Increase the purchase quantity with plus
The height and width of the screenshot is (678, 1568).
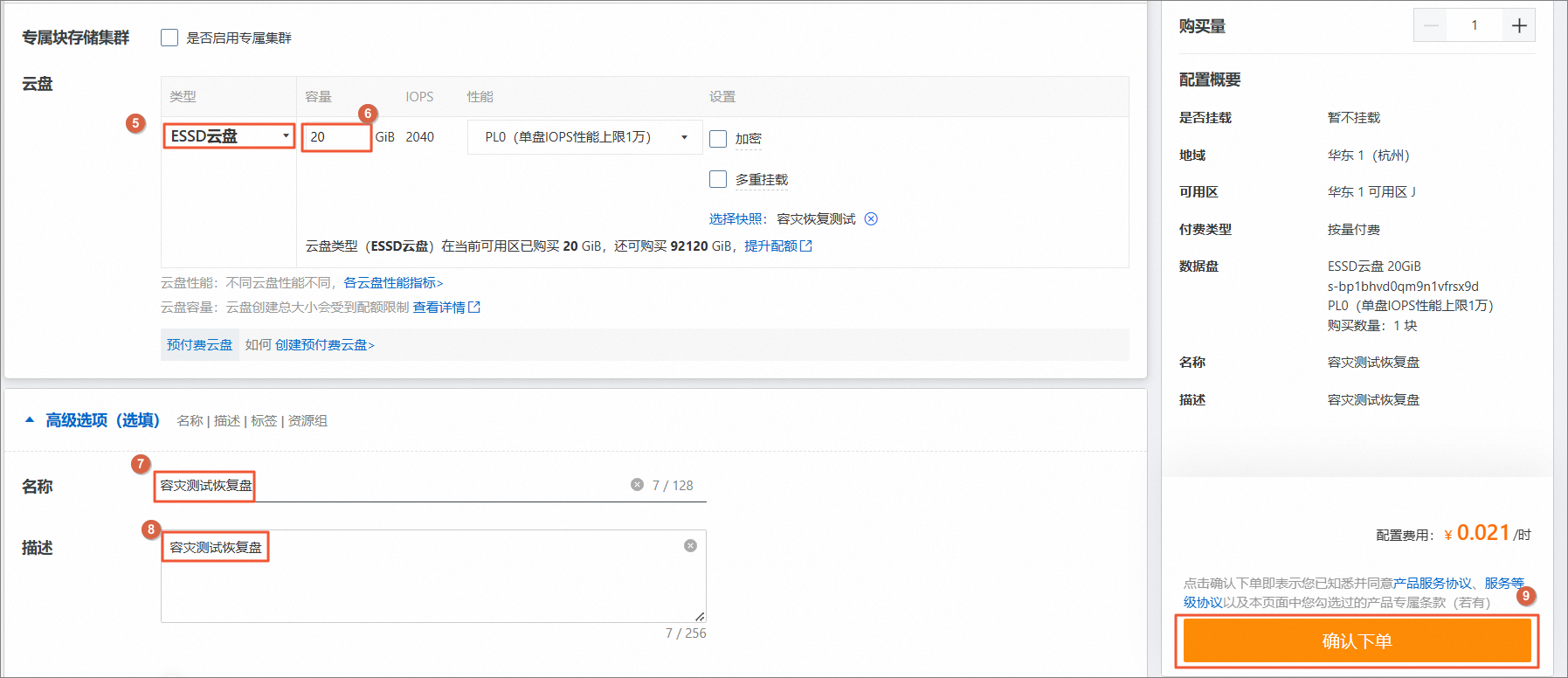pyautogui.click(x=1519, y=25)
